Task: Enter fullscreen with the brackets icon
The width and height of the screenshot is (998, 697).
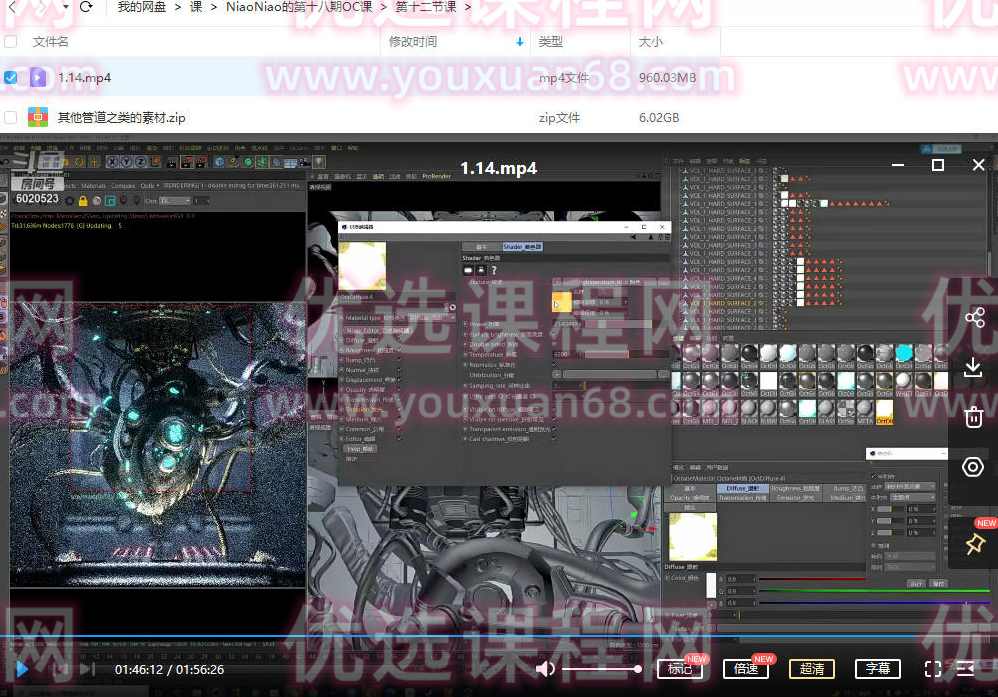Action: [934, 669]
